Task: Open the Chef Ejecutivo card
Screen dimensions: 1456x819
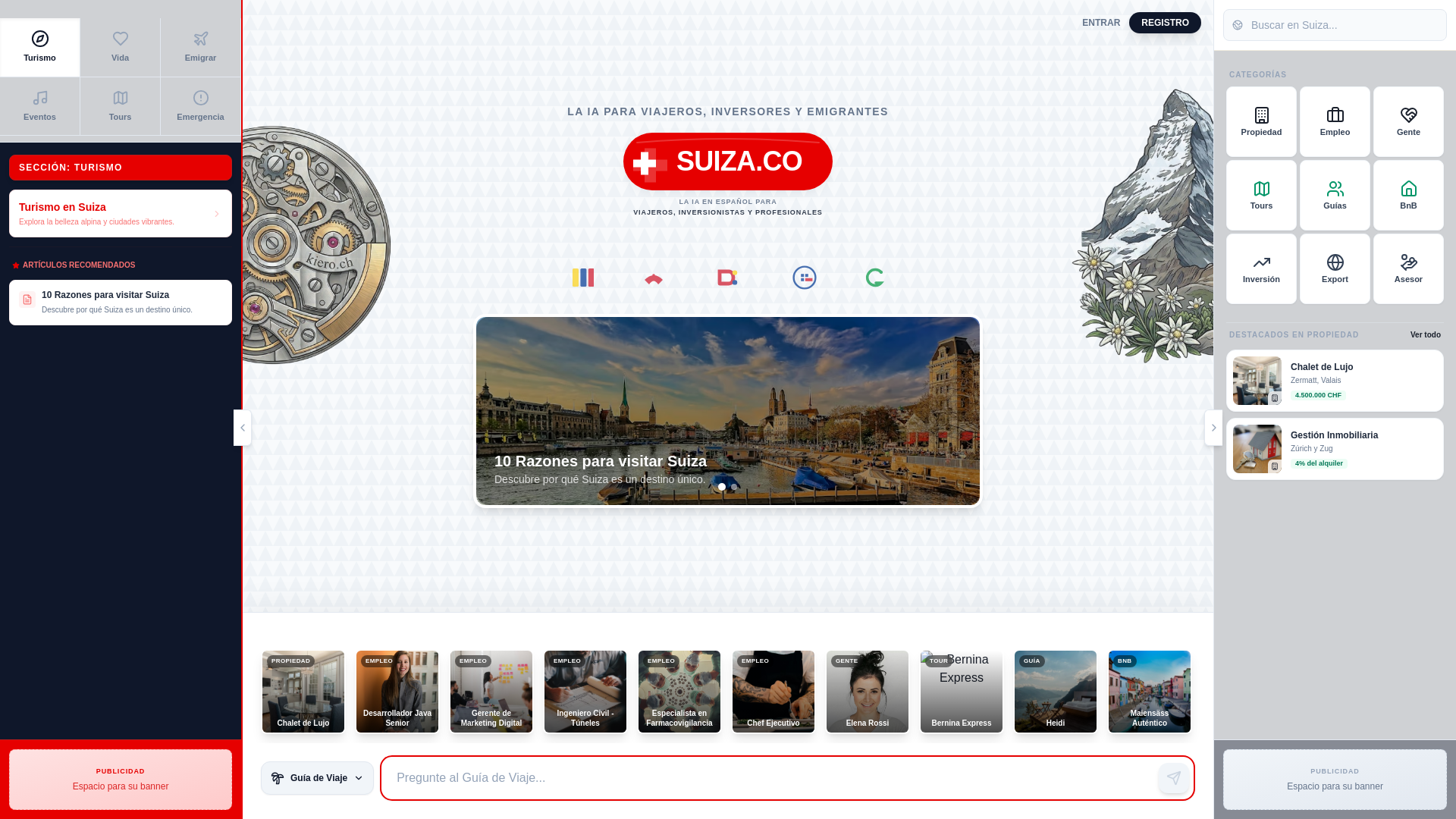Action: (773, 692)
